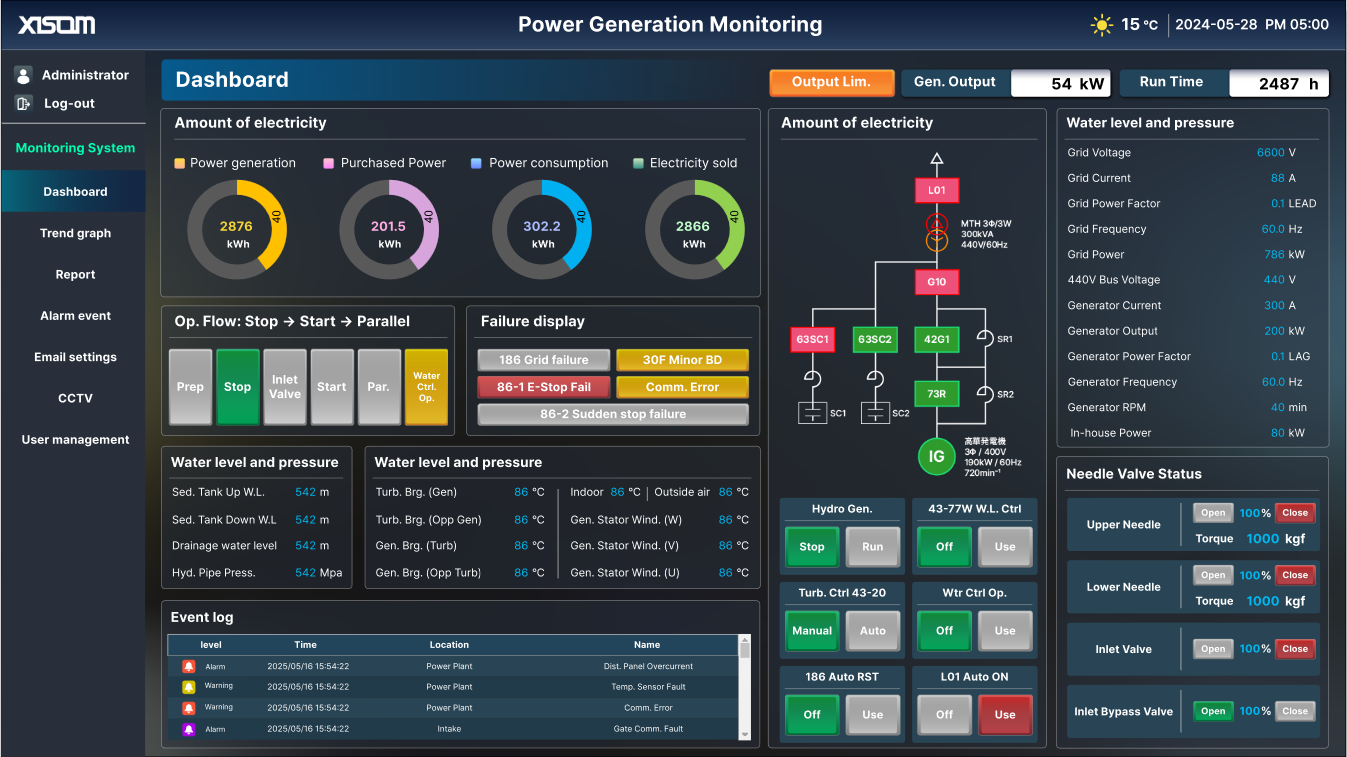1347x757 pixels.
Task: Click the G10 breaker node in the diagram
Action: 936,282
